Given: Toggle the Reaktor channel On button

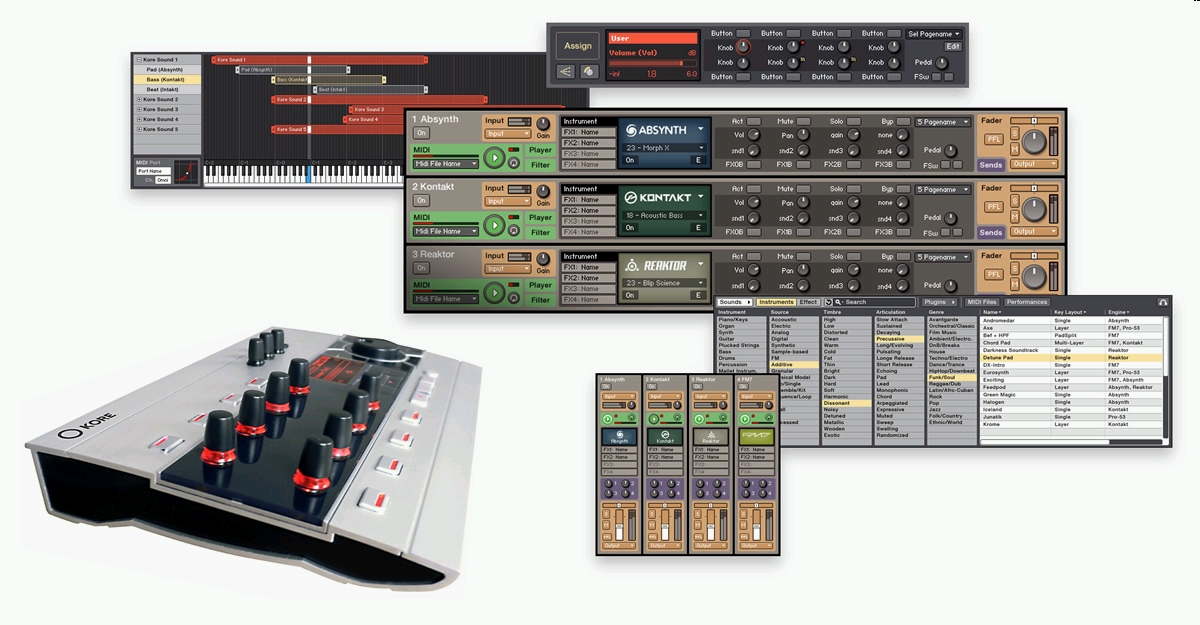Looking at the screenshot, I should pos(422,268).
